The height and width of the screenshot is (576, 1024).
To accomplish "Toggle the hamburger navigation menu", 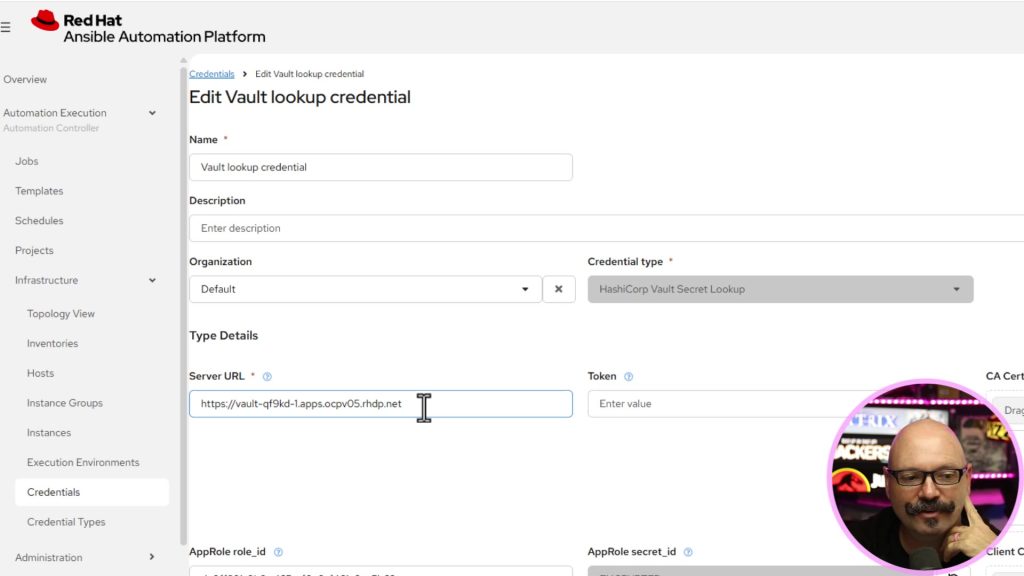I will [x=5, y=27].
